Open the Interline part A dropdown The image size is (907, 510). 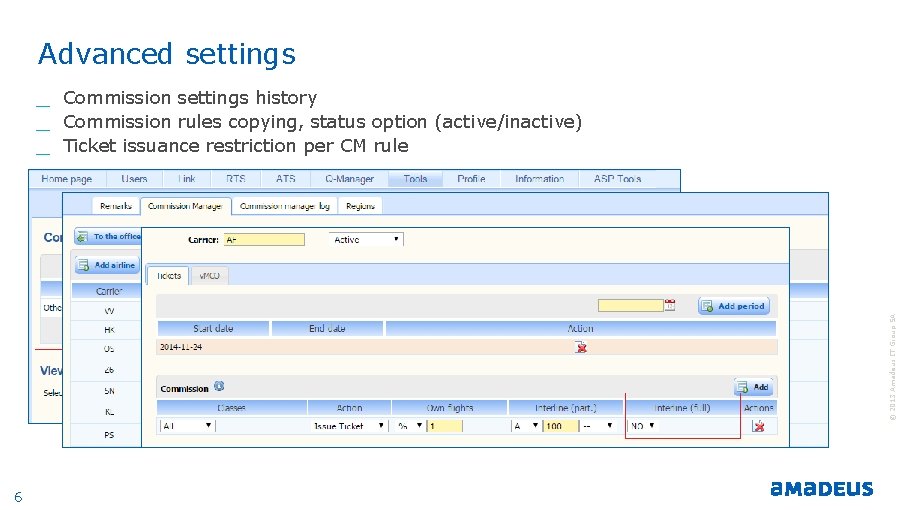[526, 426]
